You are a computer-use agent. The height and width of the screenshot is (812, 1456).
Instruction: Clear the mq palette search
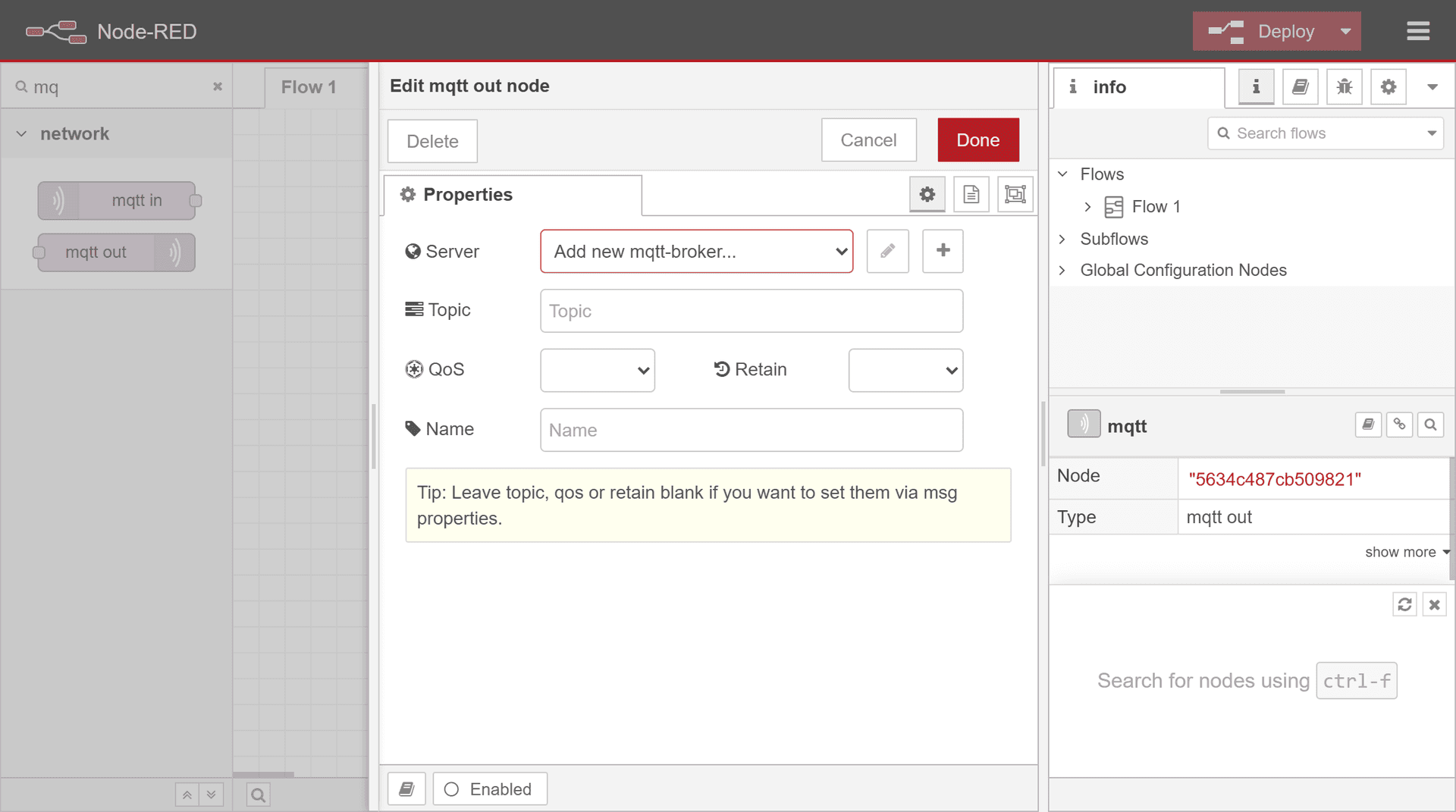click(218, 86)
